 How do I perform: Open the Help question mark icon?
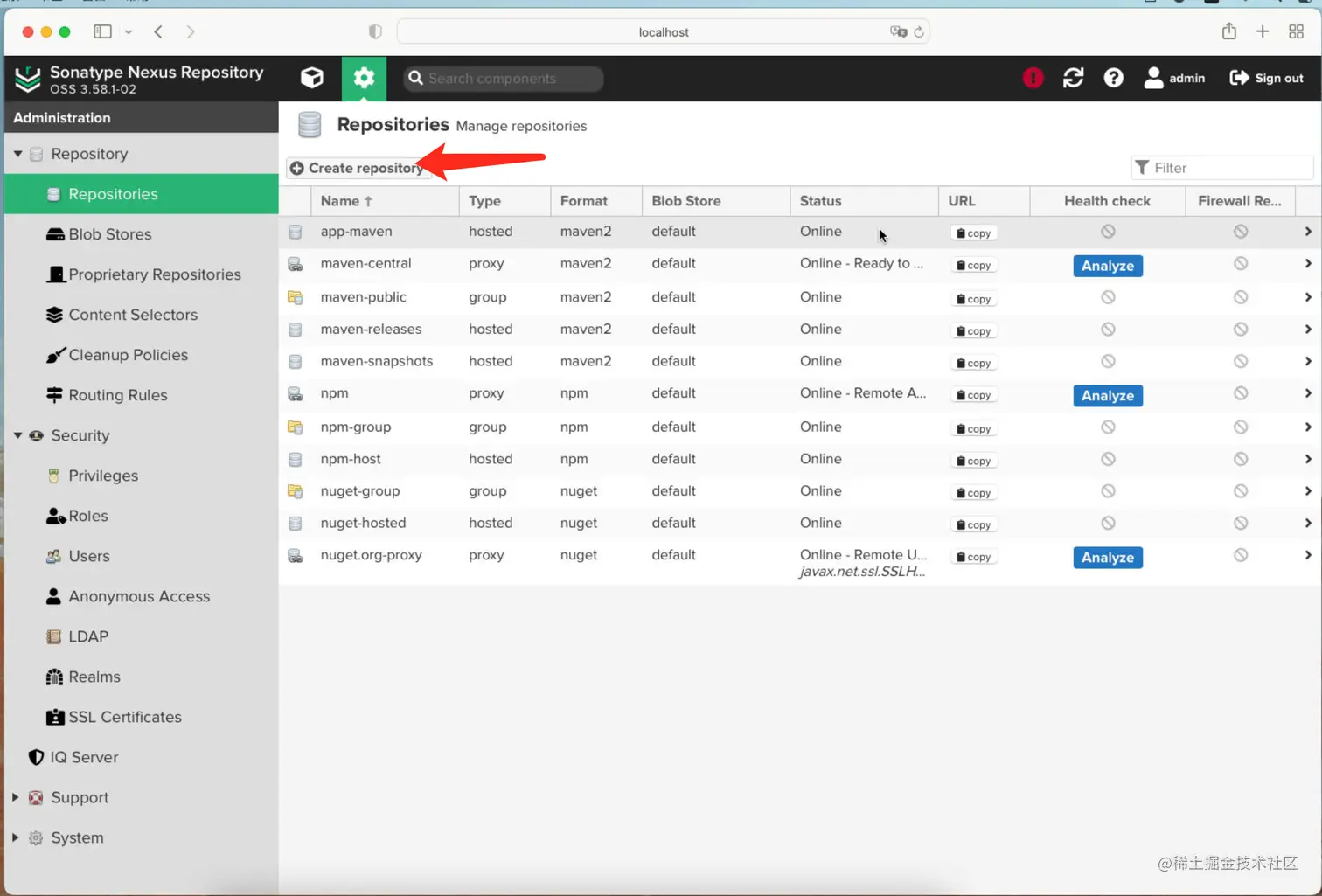(1113, 78)
